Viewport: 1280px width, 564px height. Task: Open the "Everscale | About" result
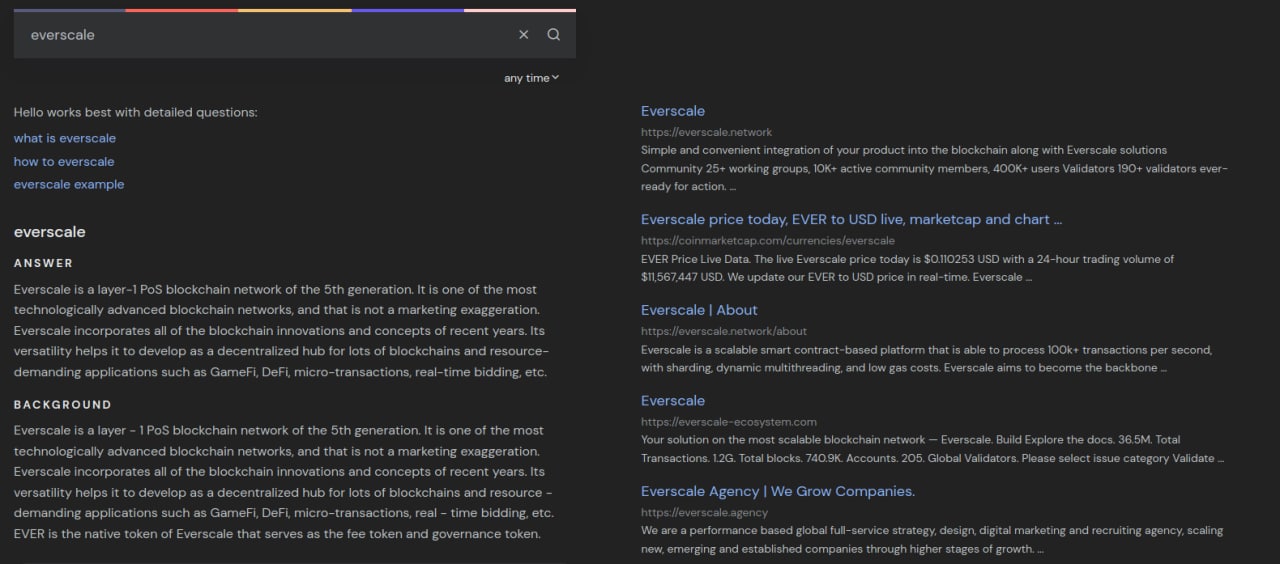click(x=699, y=310)
